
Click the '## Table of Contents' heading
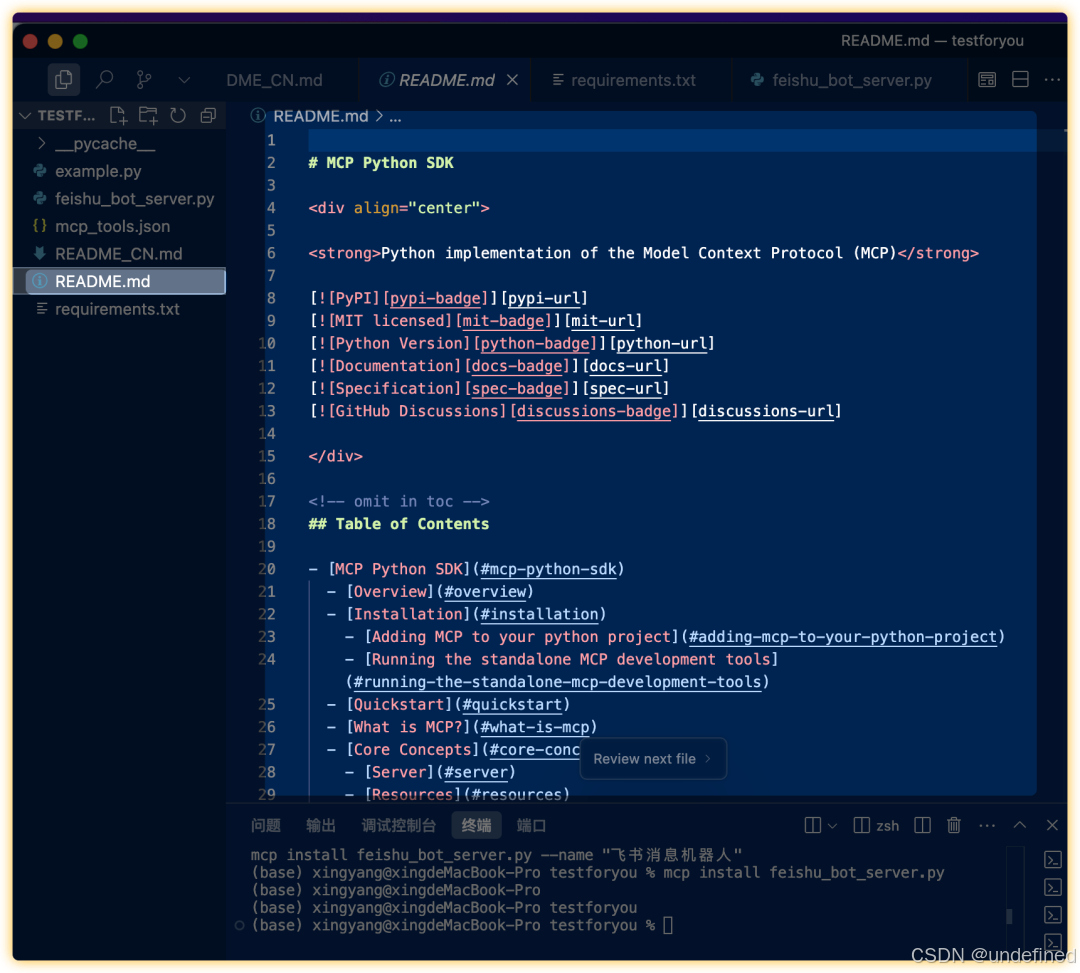click(399, 524)
